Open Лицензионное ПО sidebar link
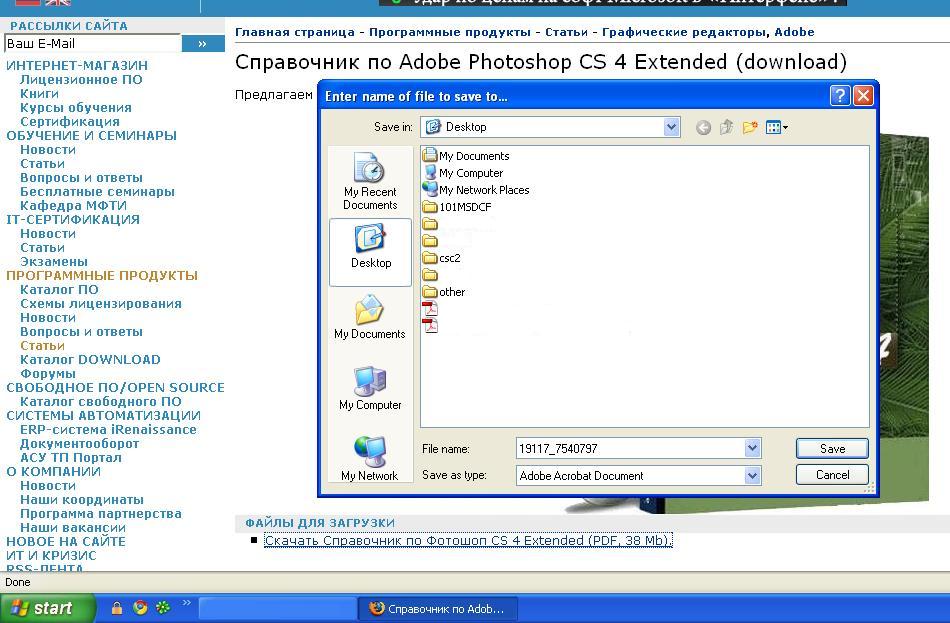This screenshot has height=623, width=950. (x=81, y=79)
